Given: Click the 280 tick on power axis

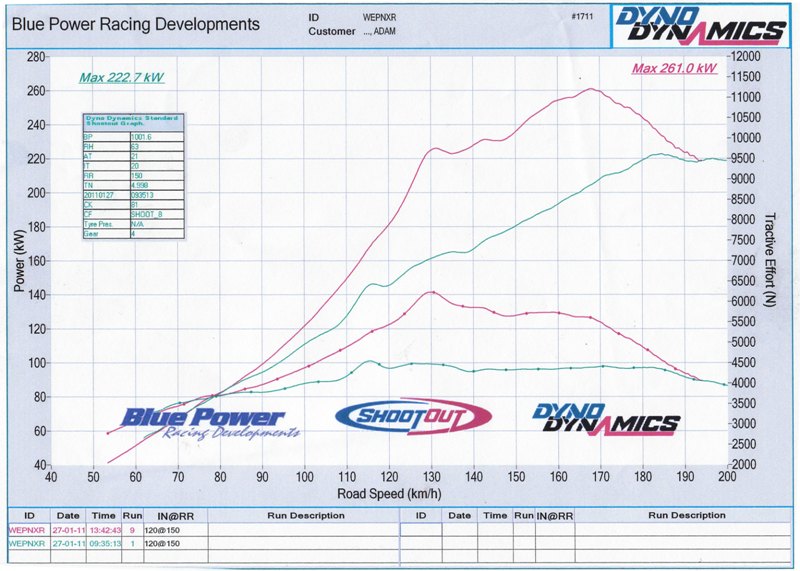Looking at the screenshot, I should pos(36,57).
